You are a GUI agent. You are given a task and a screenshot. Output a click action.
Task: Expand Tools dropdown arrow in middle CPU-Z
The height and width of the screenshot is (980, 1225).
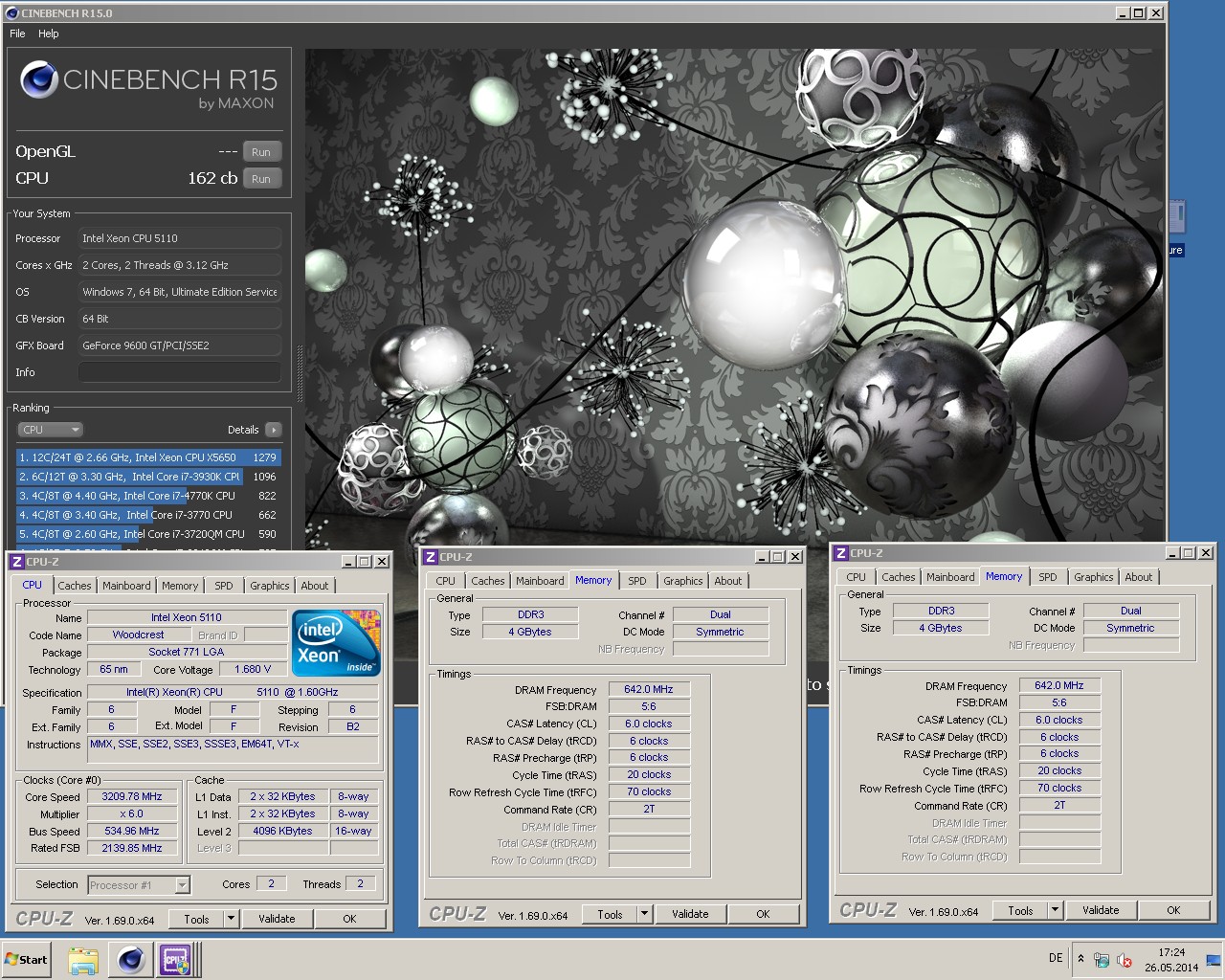645,914
